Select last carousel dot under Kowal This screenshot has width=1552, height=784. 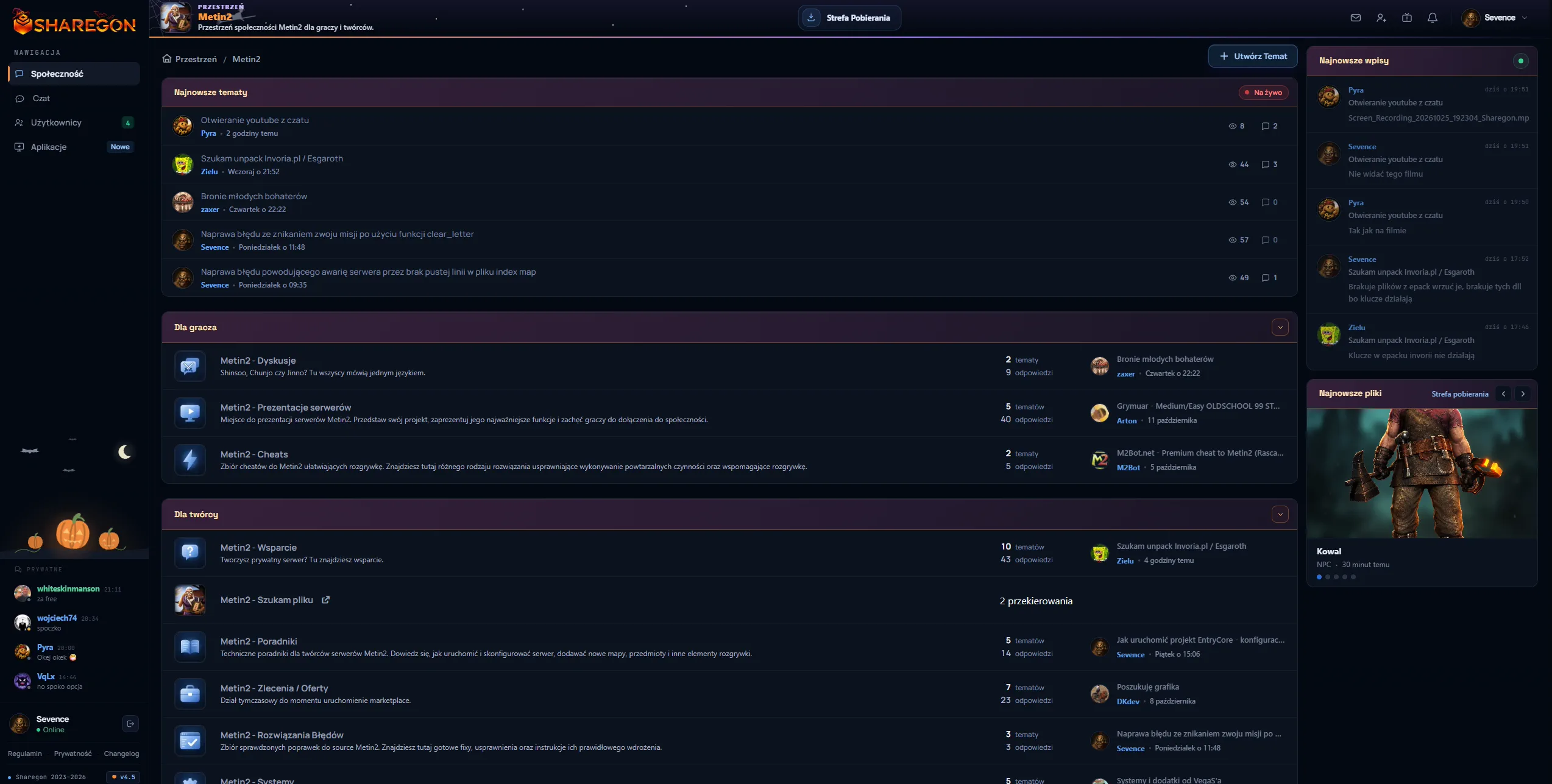tap(1353, 577)
